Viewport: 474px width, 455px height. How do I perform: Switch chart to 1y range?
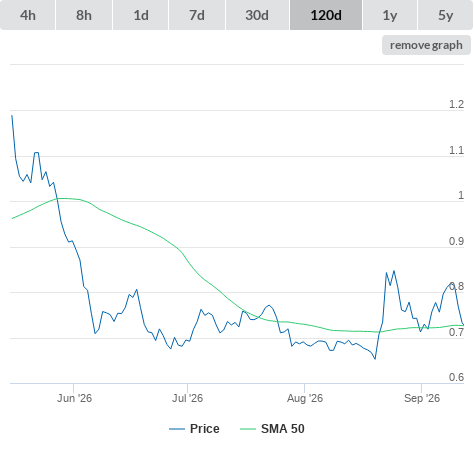click(390, 15)
